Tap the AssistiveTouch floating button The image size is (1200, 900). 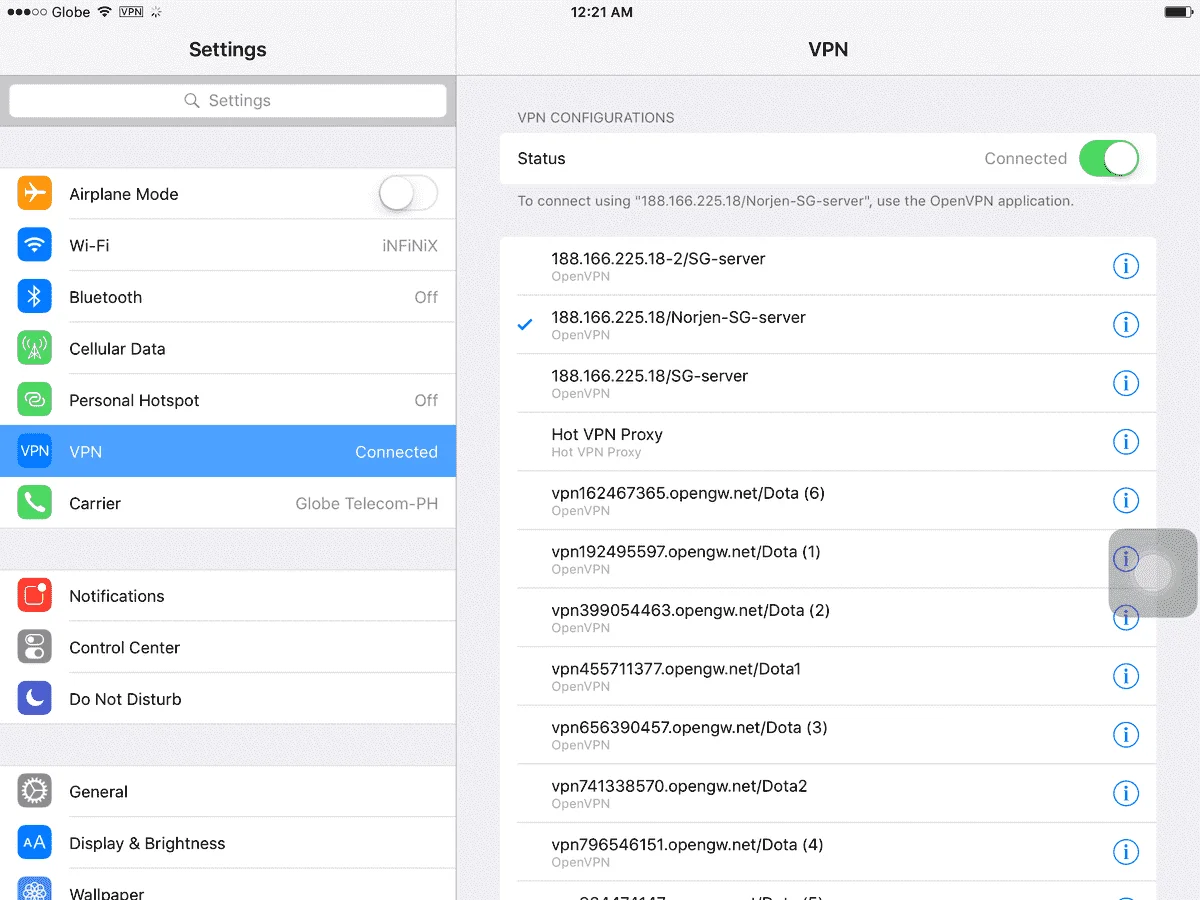click(x=1153, y=573)
